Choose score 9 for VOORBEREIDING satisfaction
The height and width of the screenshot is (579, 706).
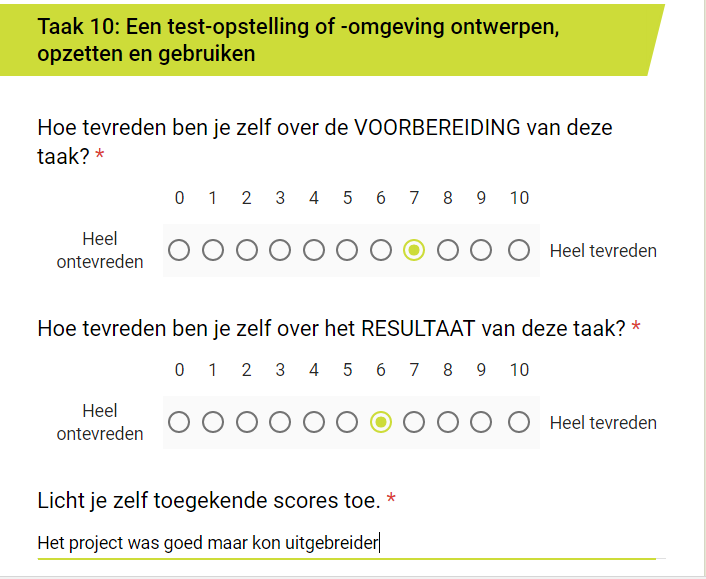click(x=481, y=250)
